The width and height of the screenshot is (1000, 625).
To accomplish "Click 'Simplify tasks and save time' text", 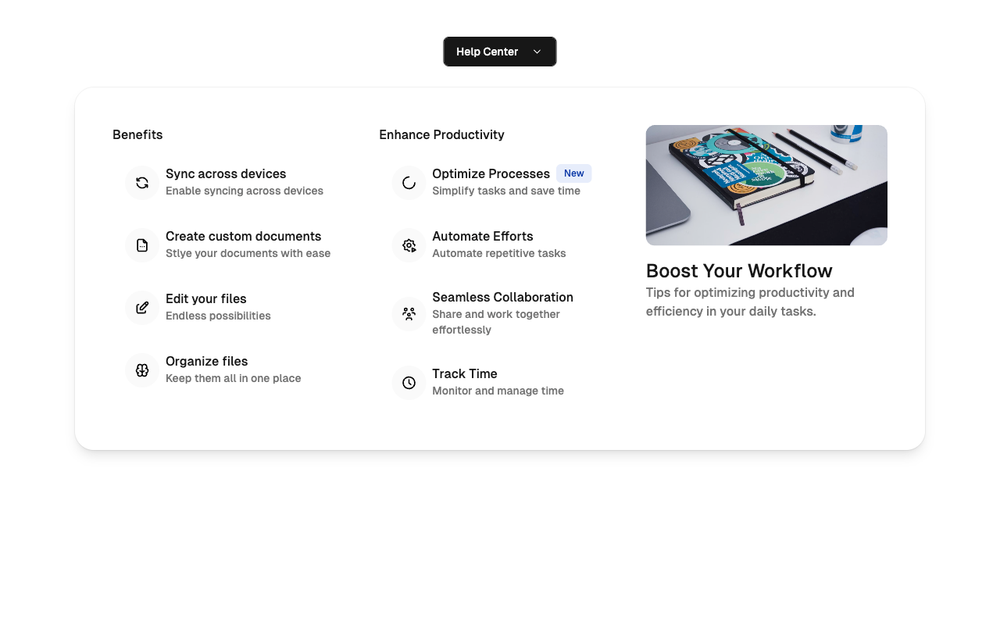I will 506,191.
